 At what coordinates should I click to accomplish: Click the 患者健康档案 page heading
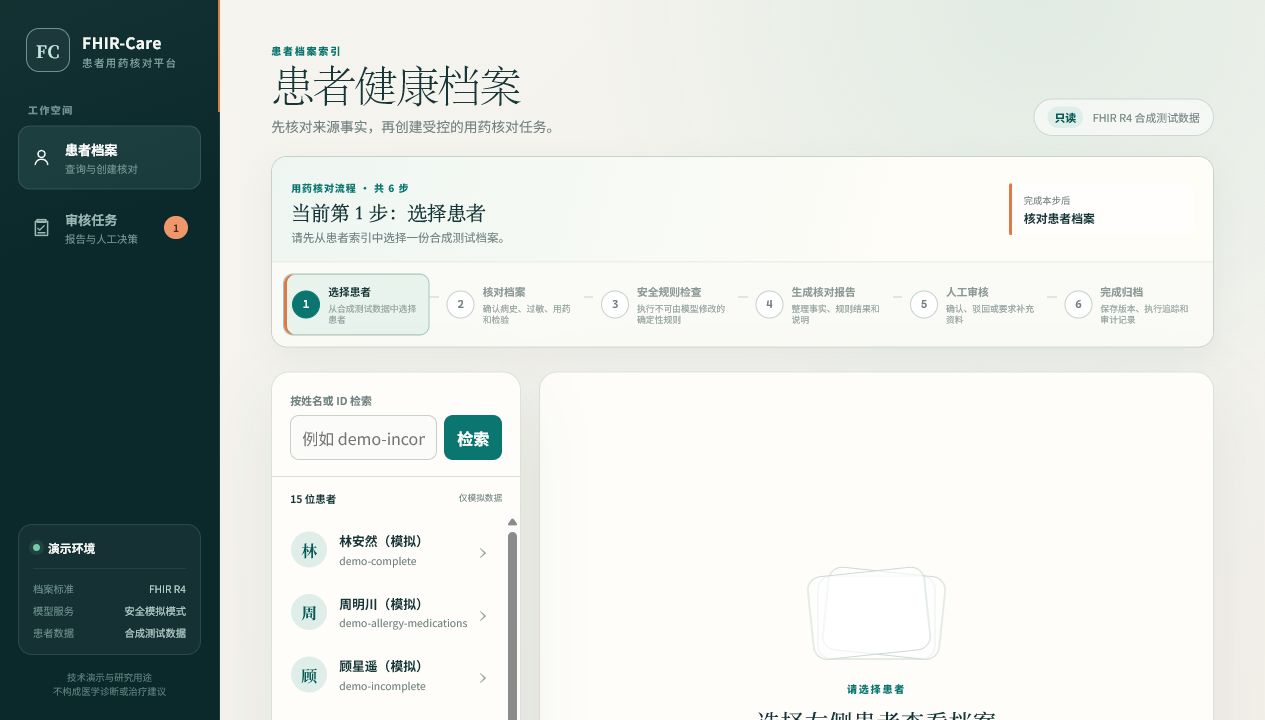(396, 87)
